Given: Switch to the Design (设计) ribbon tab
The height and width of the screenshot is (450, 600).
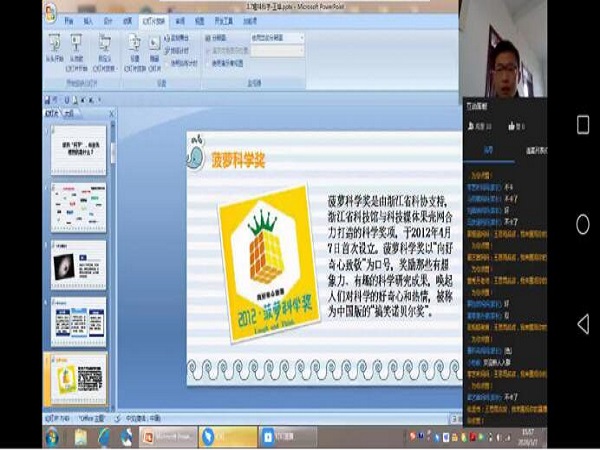Looking at the screenshot, I should click(x=108, y=21).
